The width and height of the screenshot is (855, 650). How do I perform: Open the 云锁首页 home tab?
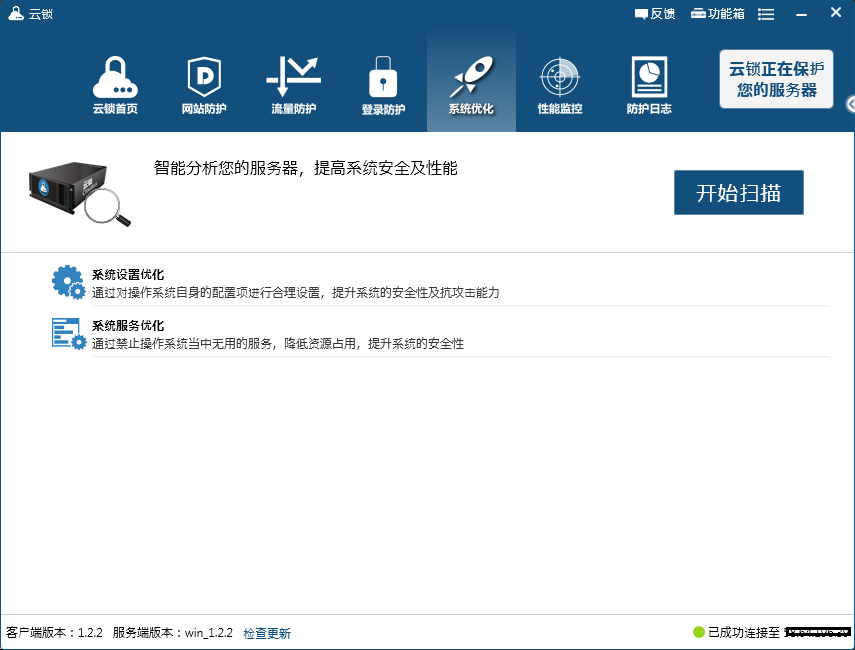pos(115,85)
